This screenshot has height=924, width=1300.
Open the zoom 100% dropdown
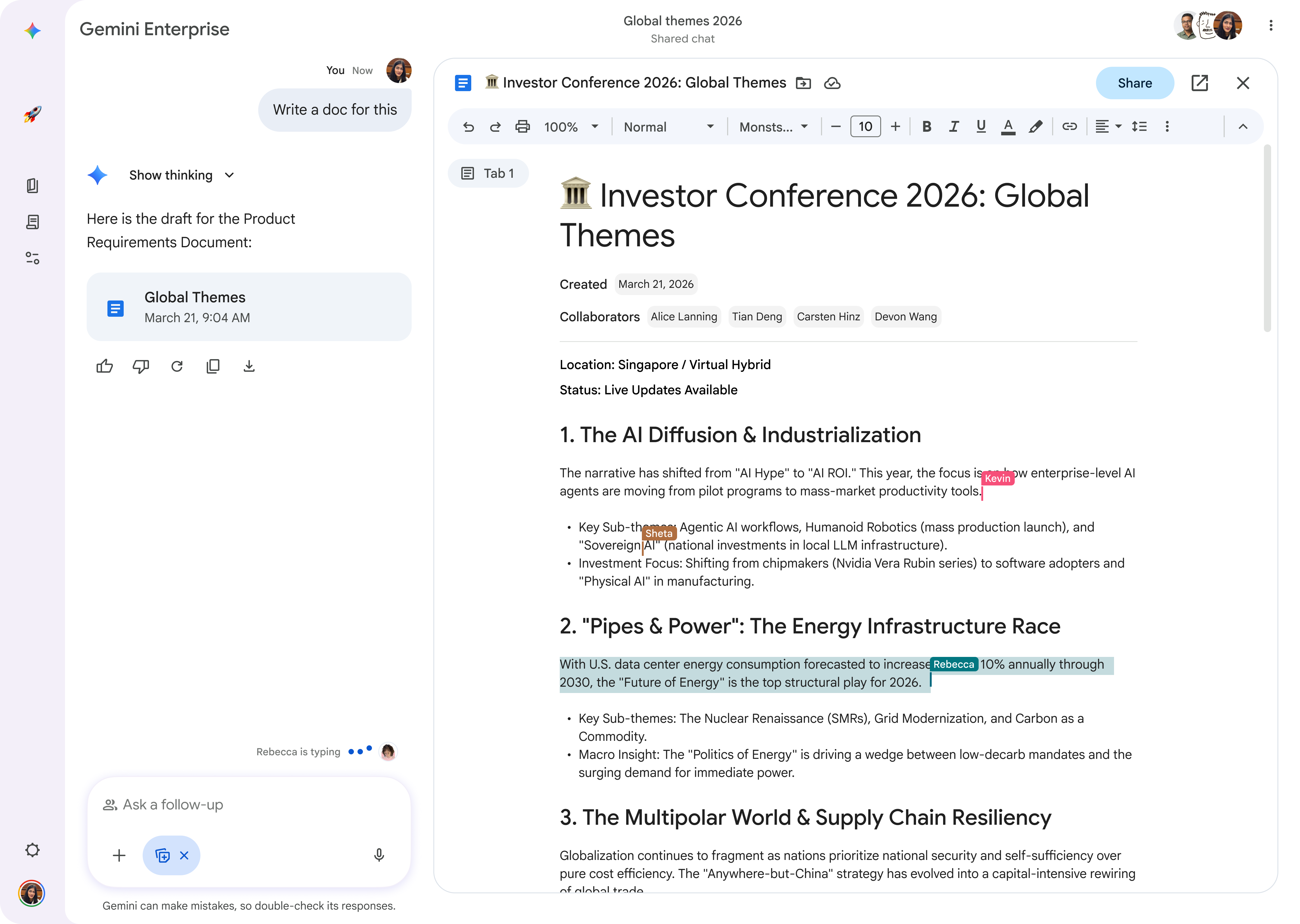pyautogui.click(x=571, y=127)
